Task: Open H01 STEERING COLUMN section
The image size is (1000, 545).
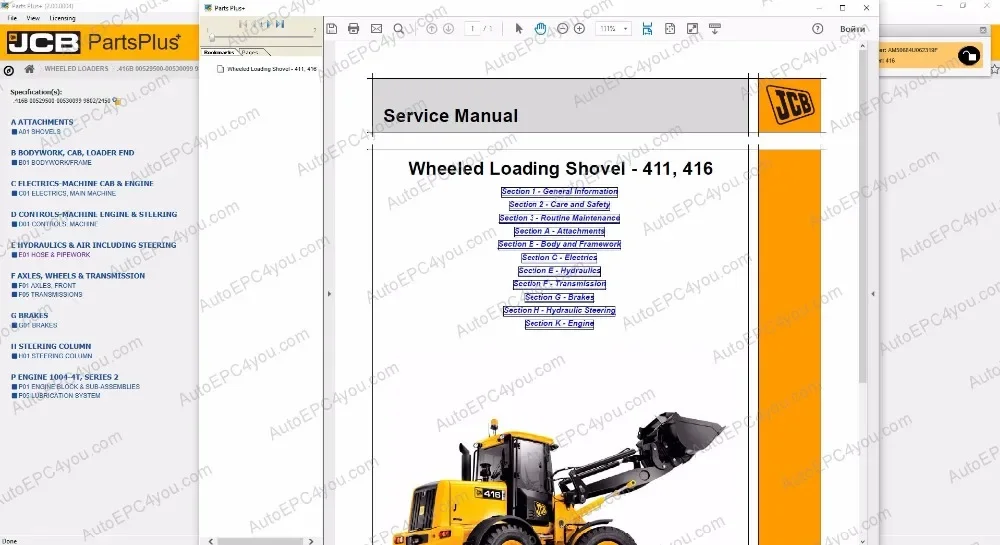Action: pos(52,356)
